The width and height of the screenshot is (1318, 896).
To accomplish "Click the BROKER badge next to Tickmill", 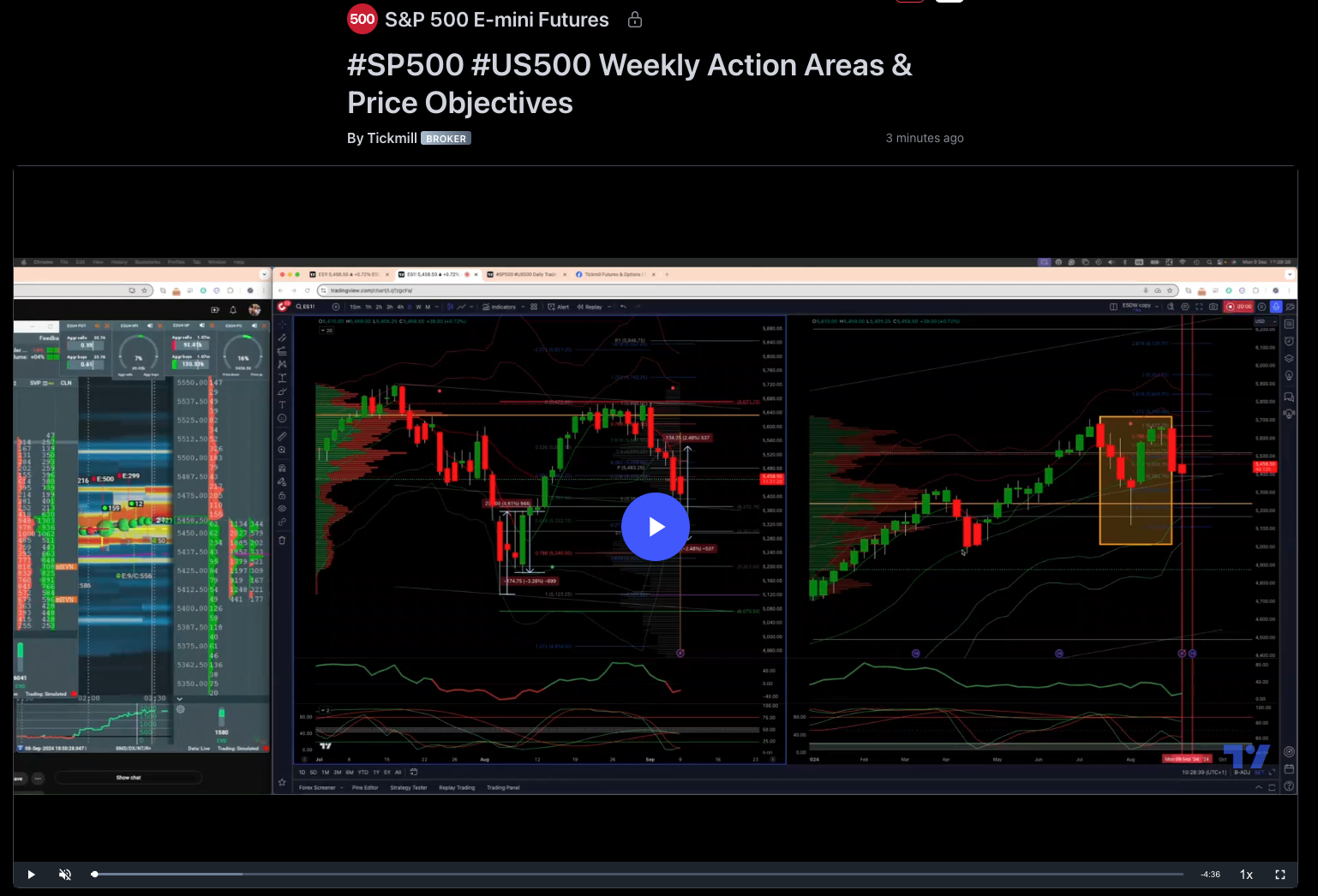I will click(x=446, y=138).
